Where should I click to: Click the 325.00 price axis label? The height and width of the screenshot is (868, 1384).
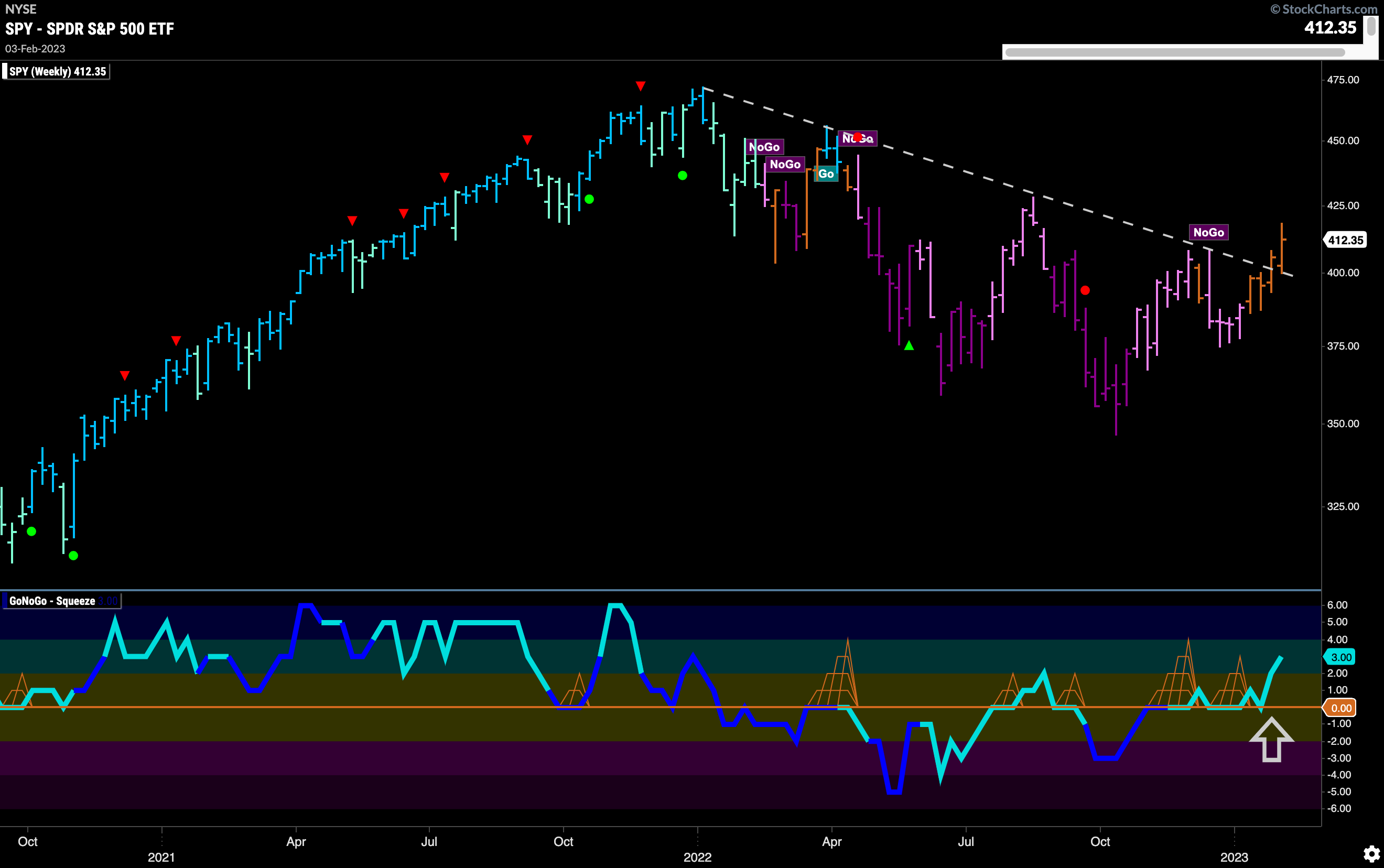click(1343, 506)
